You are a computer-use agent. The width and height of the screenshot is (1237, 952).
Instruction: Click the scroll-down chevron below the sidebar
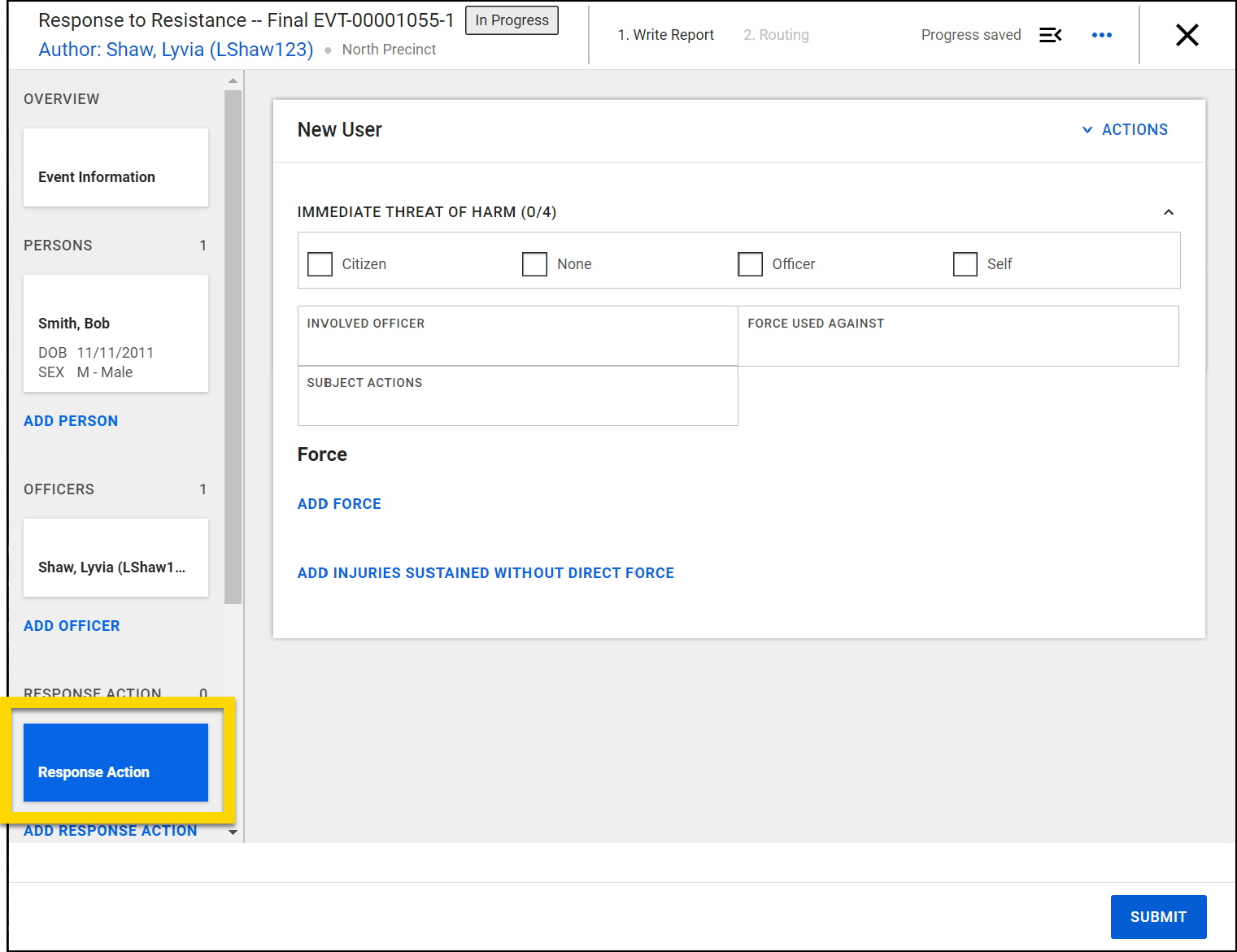[233, 832]
